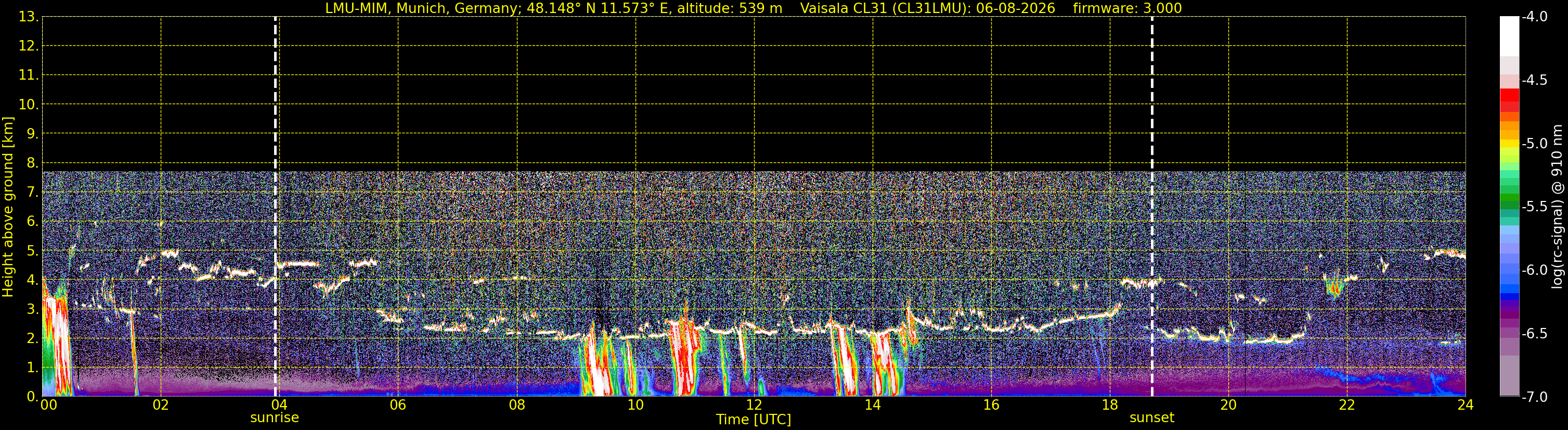Click the '24' time axis tick label
Screen dimensions: 1568x430
coord(1466,405)
